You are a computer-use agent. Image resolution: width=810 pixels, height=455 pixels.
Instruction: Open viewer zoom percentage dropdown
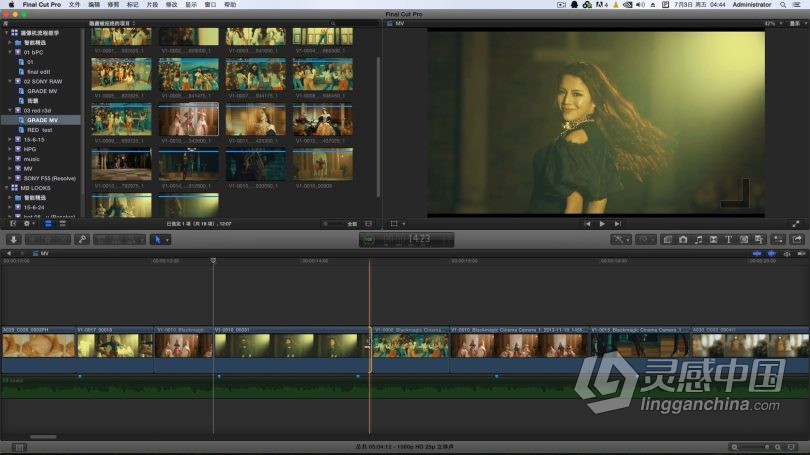pos(773,23)
